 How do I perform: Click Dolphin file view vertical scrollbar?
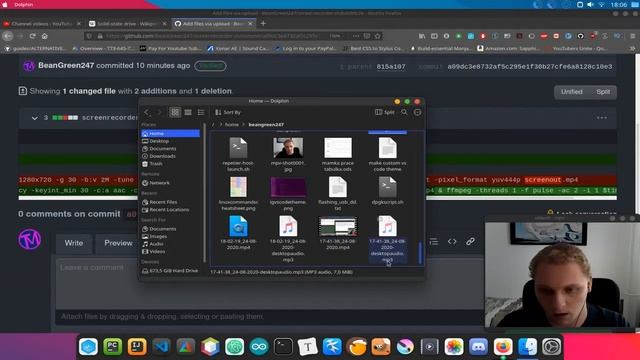420,253
